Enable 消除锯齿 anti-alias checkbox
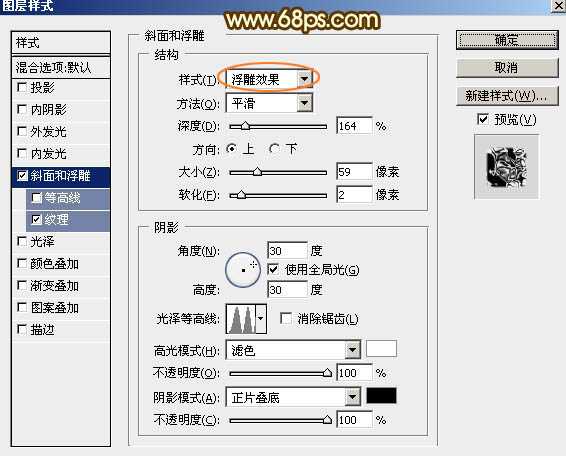The height and width of the screenshot is (456, 566). [x=286, y=318]
